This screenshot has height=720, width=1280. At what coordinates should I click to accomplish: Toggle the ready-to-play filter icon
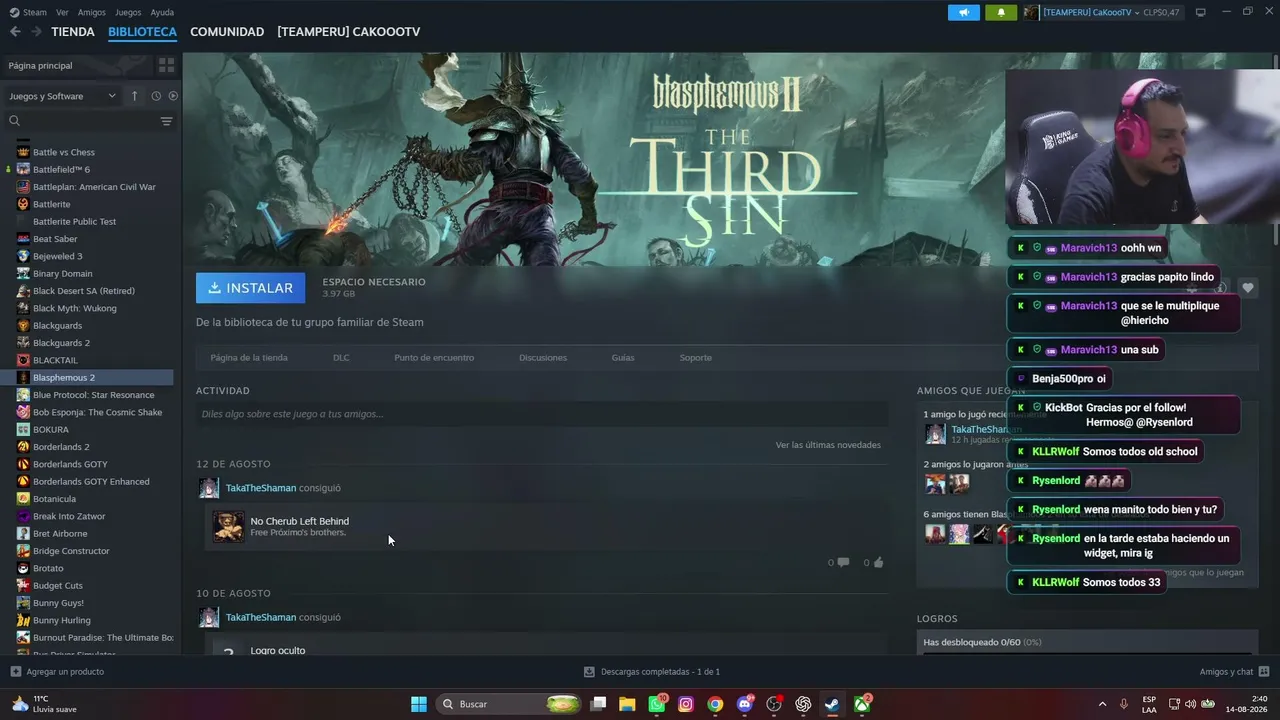coord(173,96)
